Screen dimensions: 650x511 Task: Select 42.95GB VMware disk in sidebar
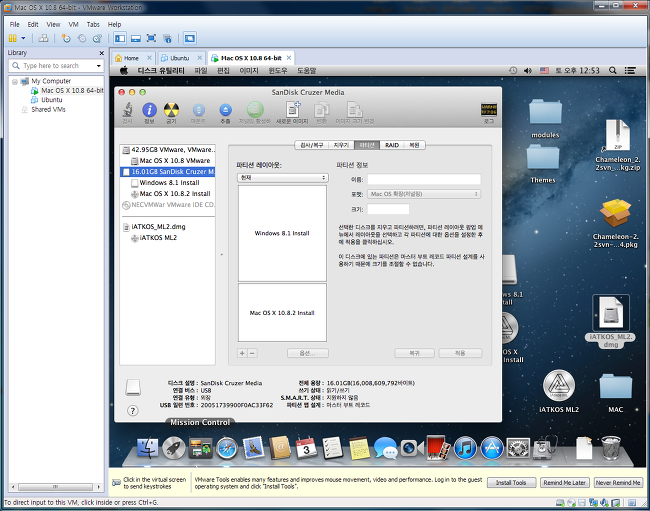pos(168,150)
